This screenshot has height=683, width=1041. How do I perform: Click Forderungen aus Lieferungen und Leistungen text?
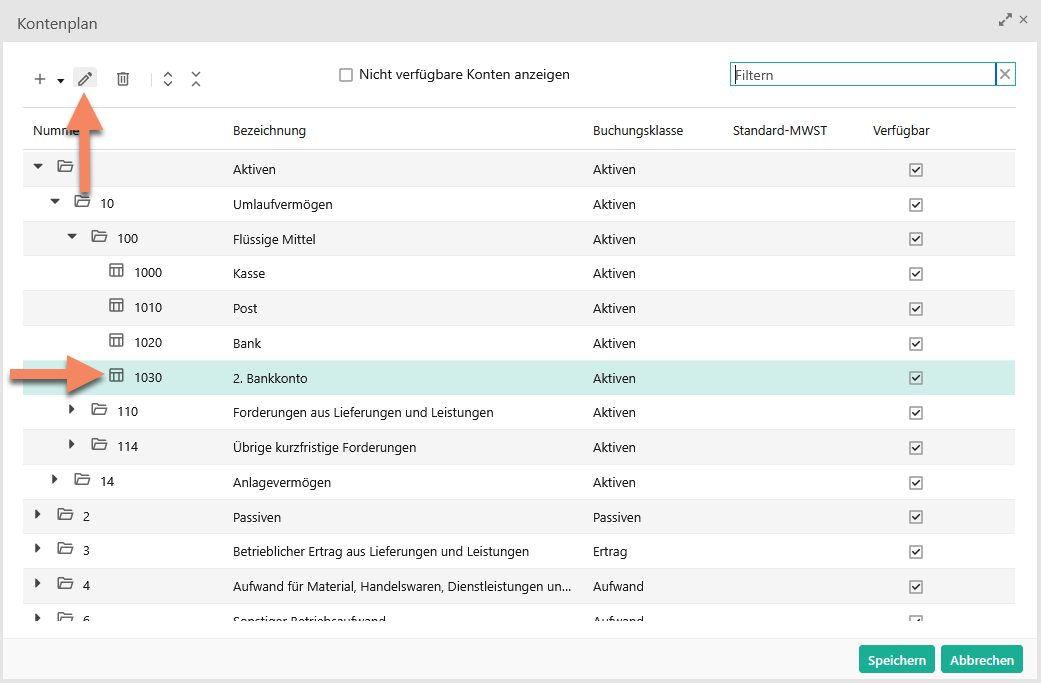click(x=362, y=413)
